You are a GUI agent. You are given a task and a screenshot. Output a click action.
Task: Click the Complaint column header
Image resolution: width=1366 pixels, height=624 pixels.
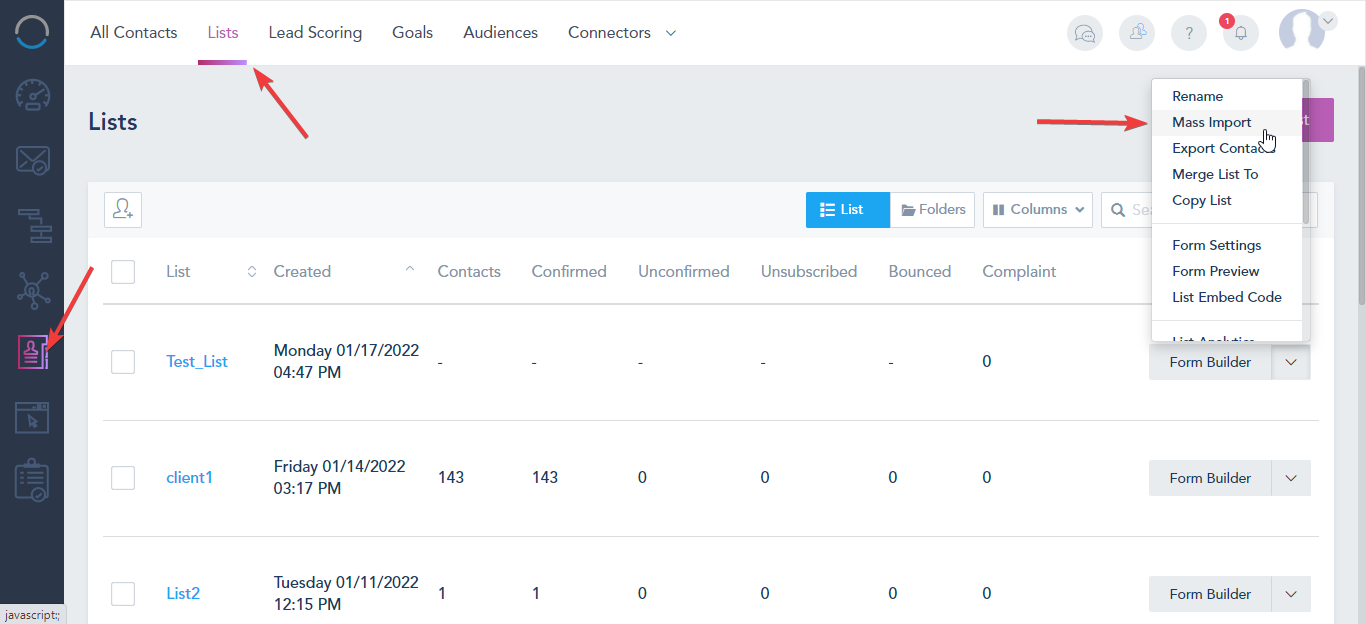click(1019, 271)
